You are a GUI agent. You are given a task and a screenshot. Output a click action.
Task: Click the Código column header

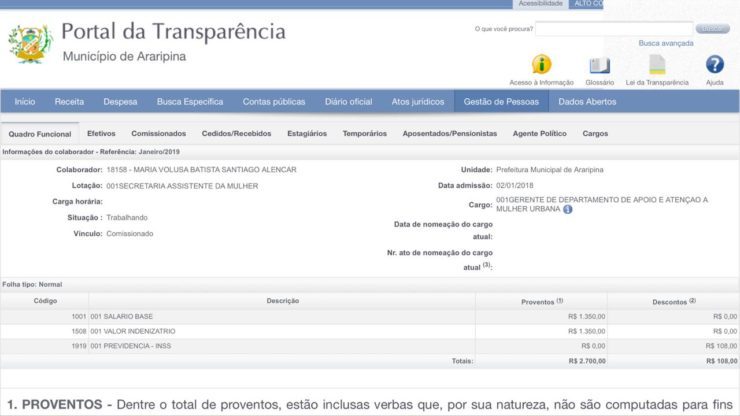45,301
